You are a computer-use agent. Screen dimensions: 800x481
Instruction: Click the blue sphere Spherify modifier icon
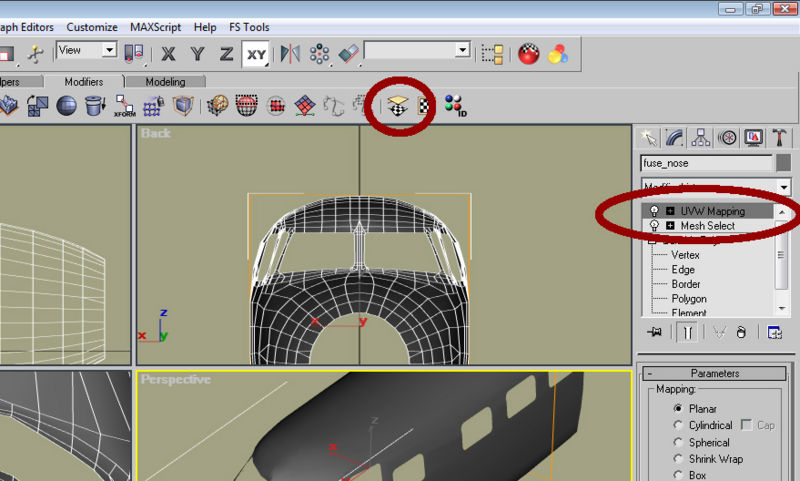click(66, 106)
